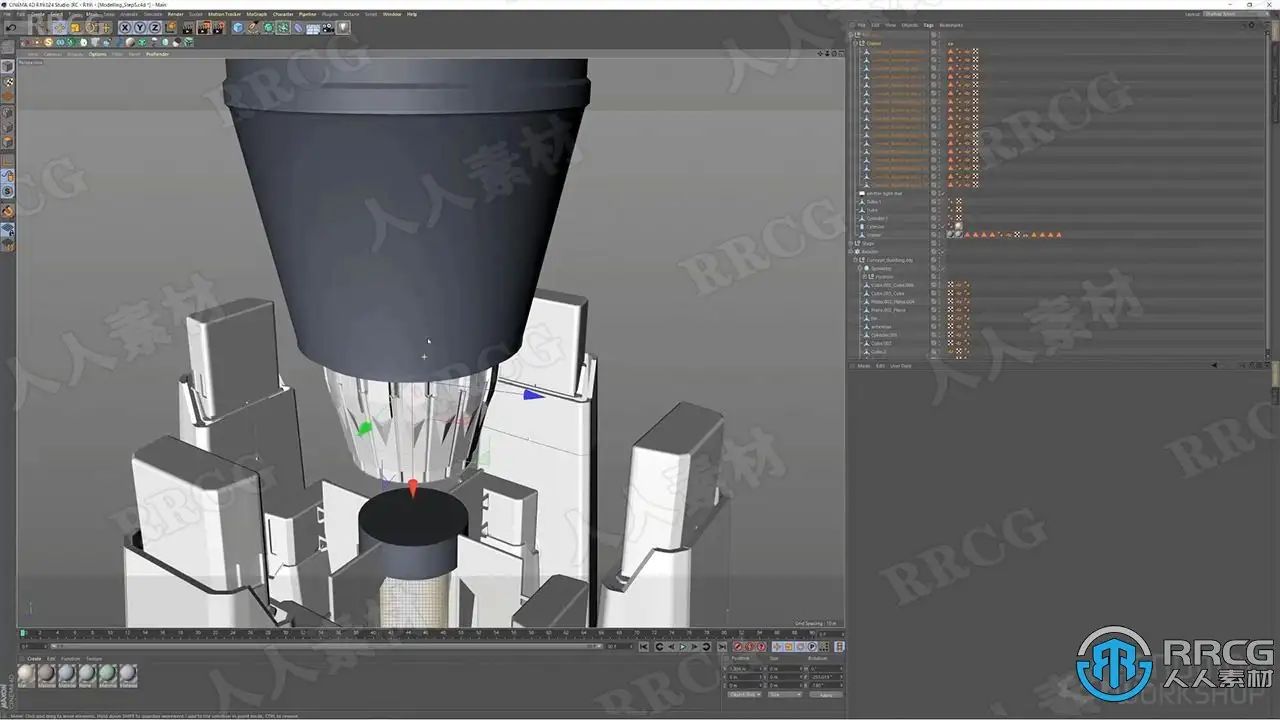Screen dimensions: 1280x720
Task: Select the first material sphere thumbnail
Action: click(x=27, y=675)
